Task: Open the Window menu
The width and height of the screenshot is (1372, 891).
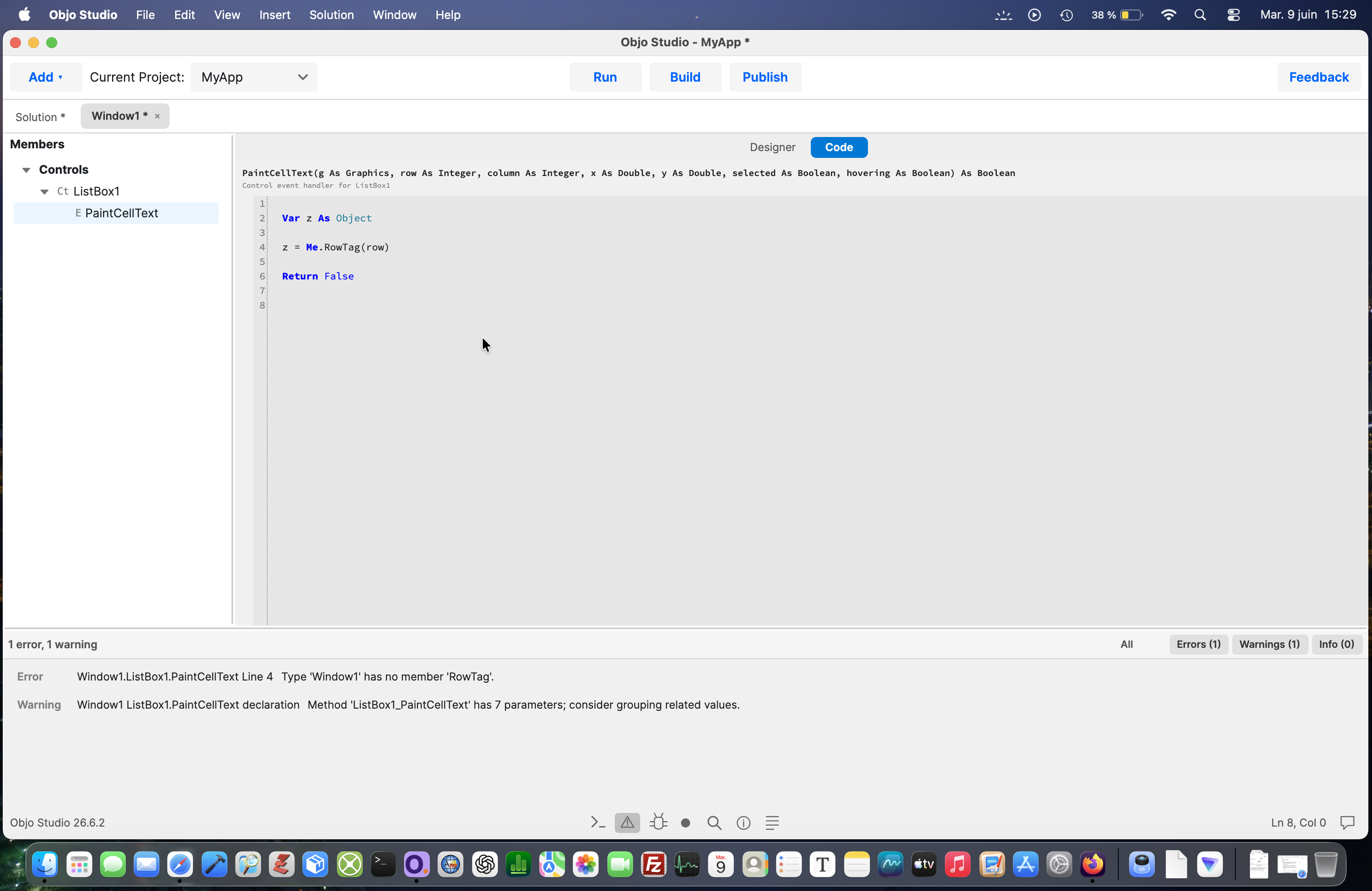Action: tap(394, 15)
